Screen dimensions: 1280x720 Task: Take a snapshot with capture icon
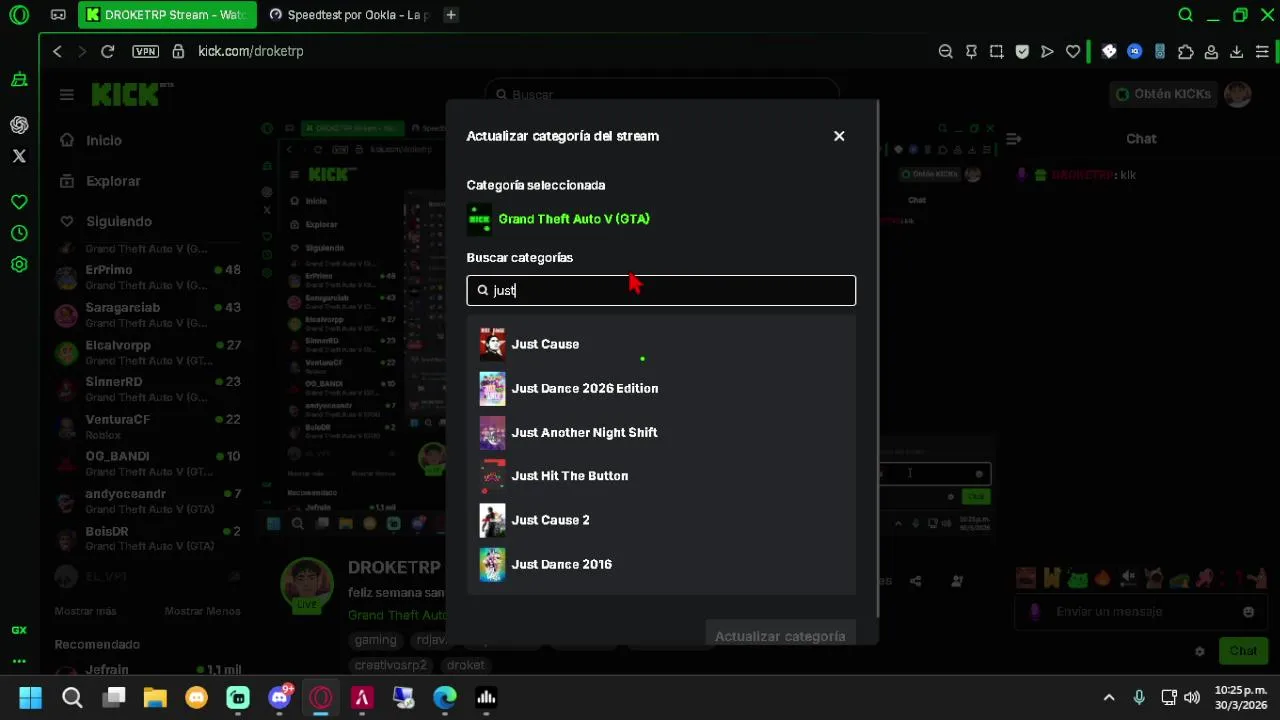[996, 52]
